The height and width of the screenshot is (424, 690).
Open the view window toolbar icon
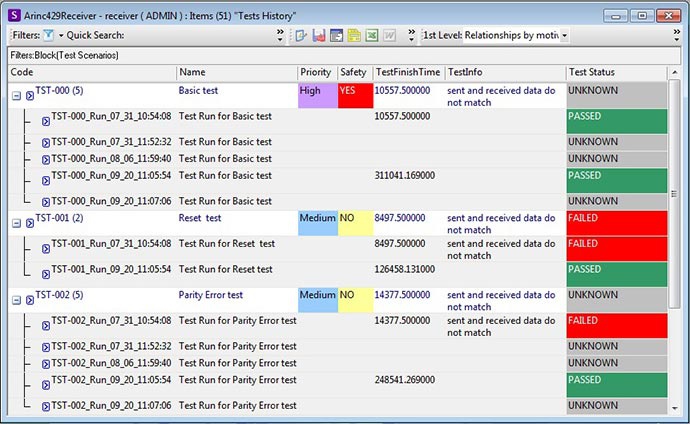336,35
